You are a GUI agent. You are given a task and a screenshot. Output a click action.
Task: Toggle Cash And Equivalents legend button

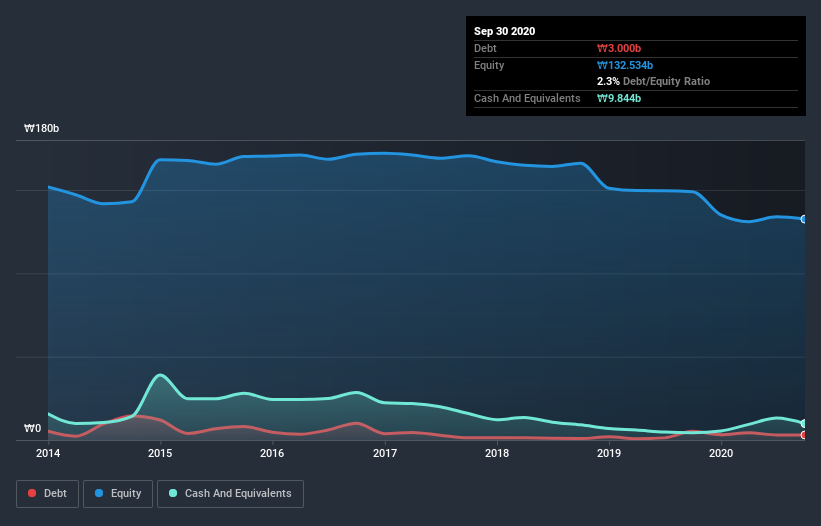(x=230, y=494)
